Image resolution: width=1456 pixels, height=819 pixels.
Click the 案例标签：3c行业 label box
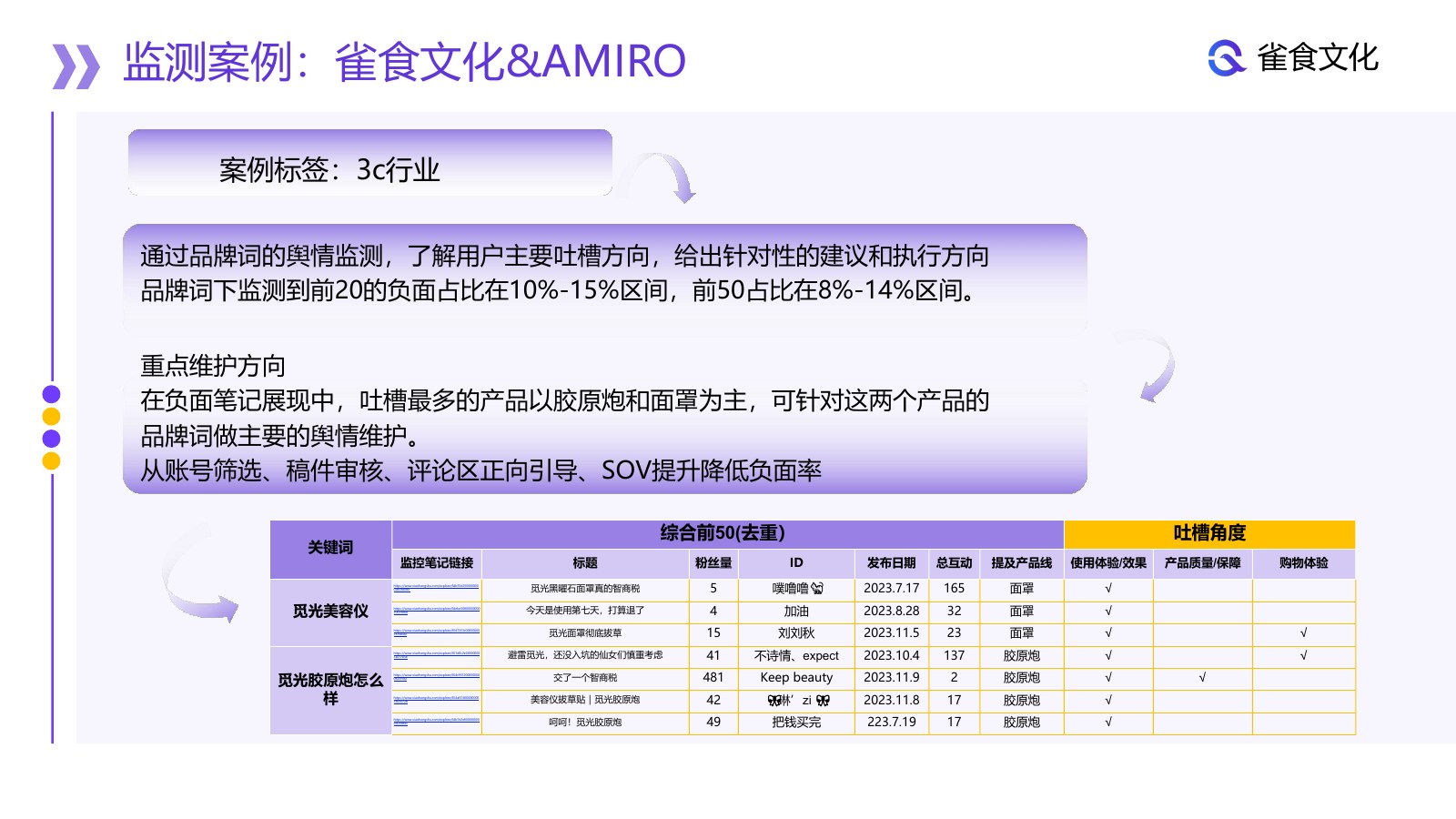pyautogui.click(x=369, y=163)
